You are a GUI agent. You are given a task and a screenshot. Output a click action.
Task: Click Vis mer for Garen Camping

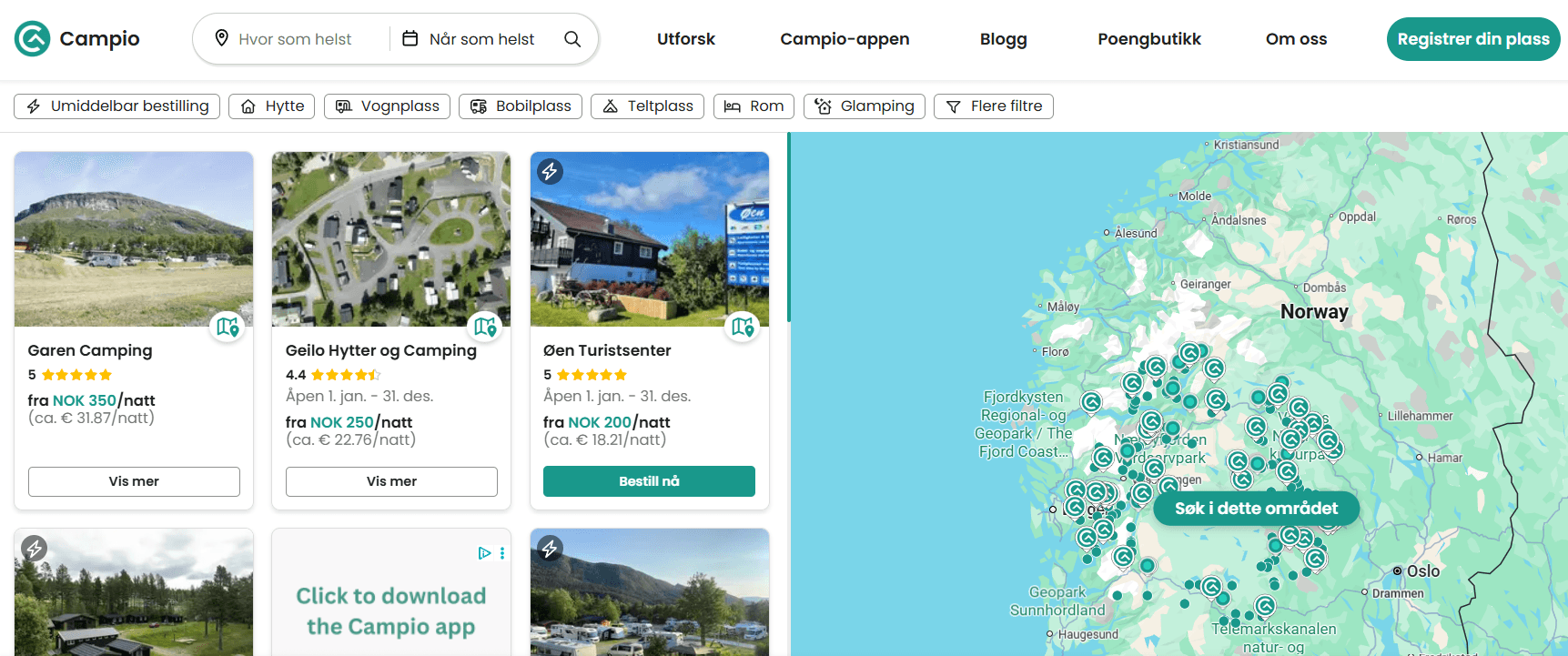point(134,481)
